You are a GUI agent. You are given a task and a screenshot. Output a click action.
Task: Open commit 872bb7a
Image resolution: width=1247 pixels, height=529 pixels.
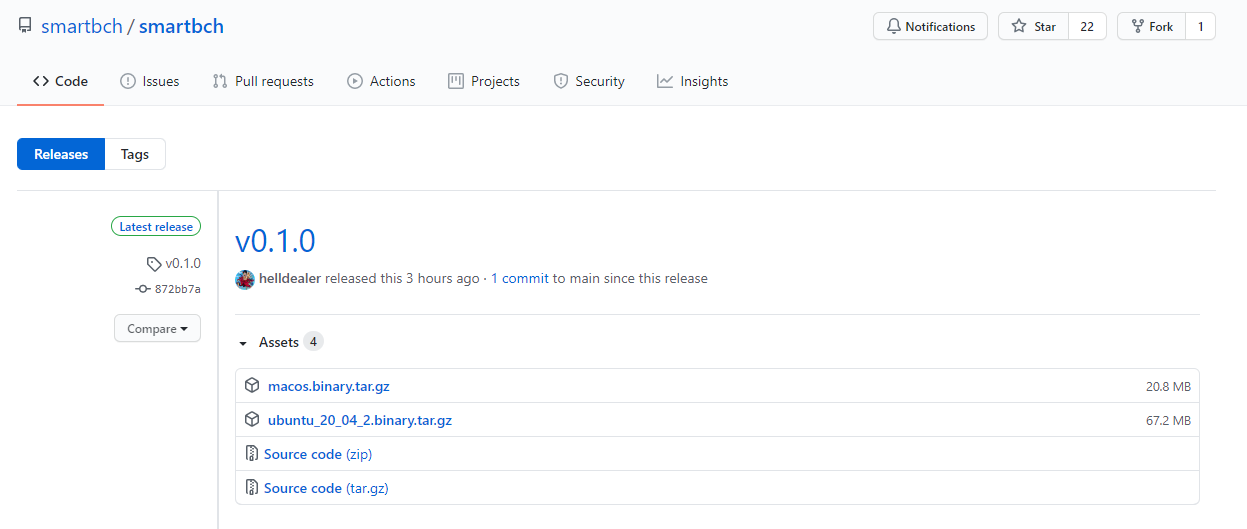coord(168,289)
